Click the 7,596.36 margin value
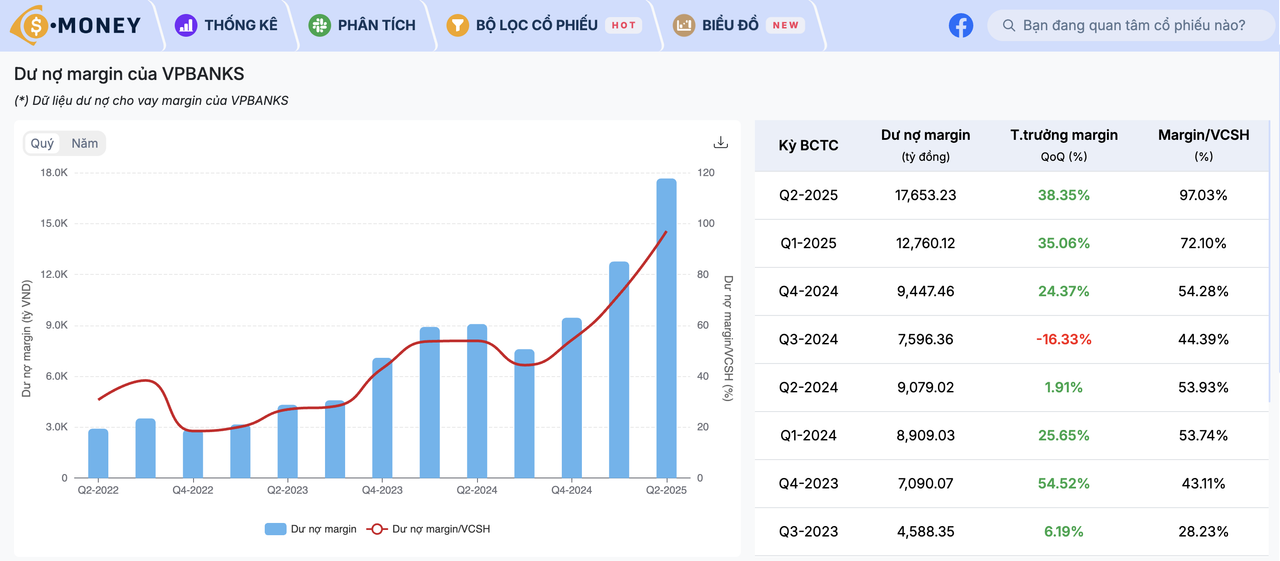Image resolution: width=1280 pixels, height=561 pixels. point(925,339)
